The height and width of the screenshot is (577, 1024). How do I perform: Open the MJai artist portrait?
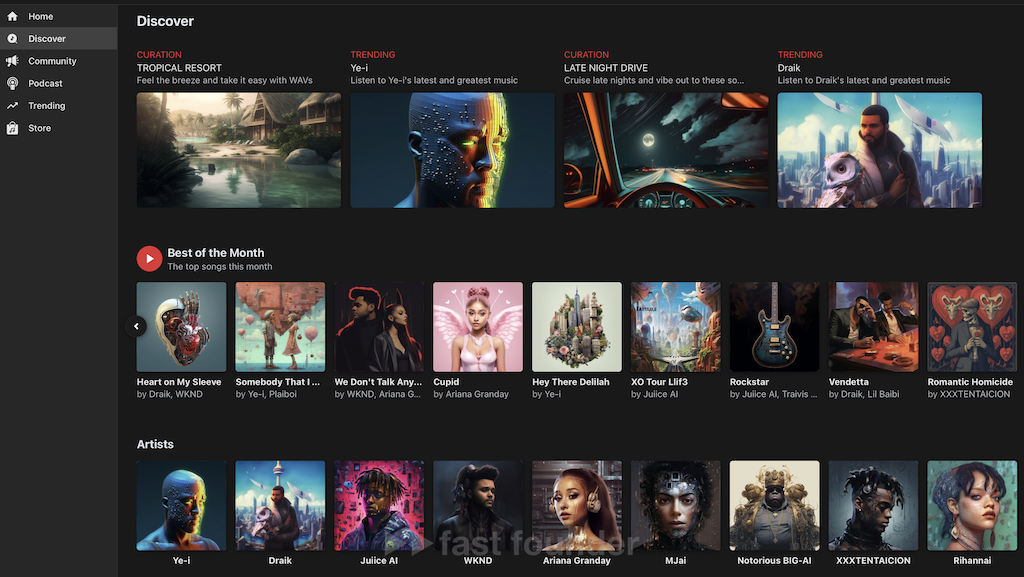click(x=675, y=506)
